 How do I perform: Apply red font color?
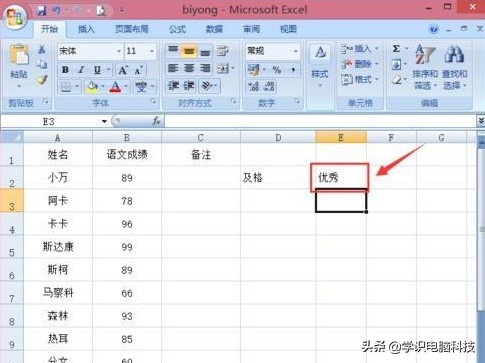[115, 87]
